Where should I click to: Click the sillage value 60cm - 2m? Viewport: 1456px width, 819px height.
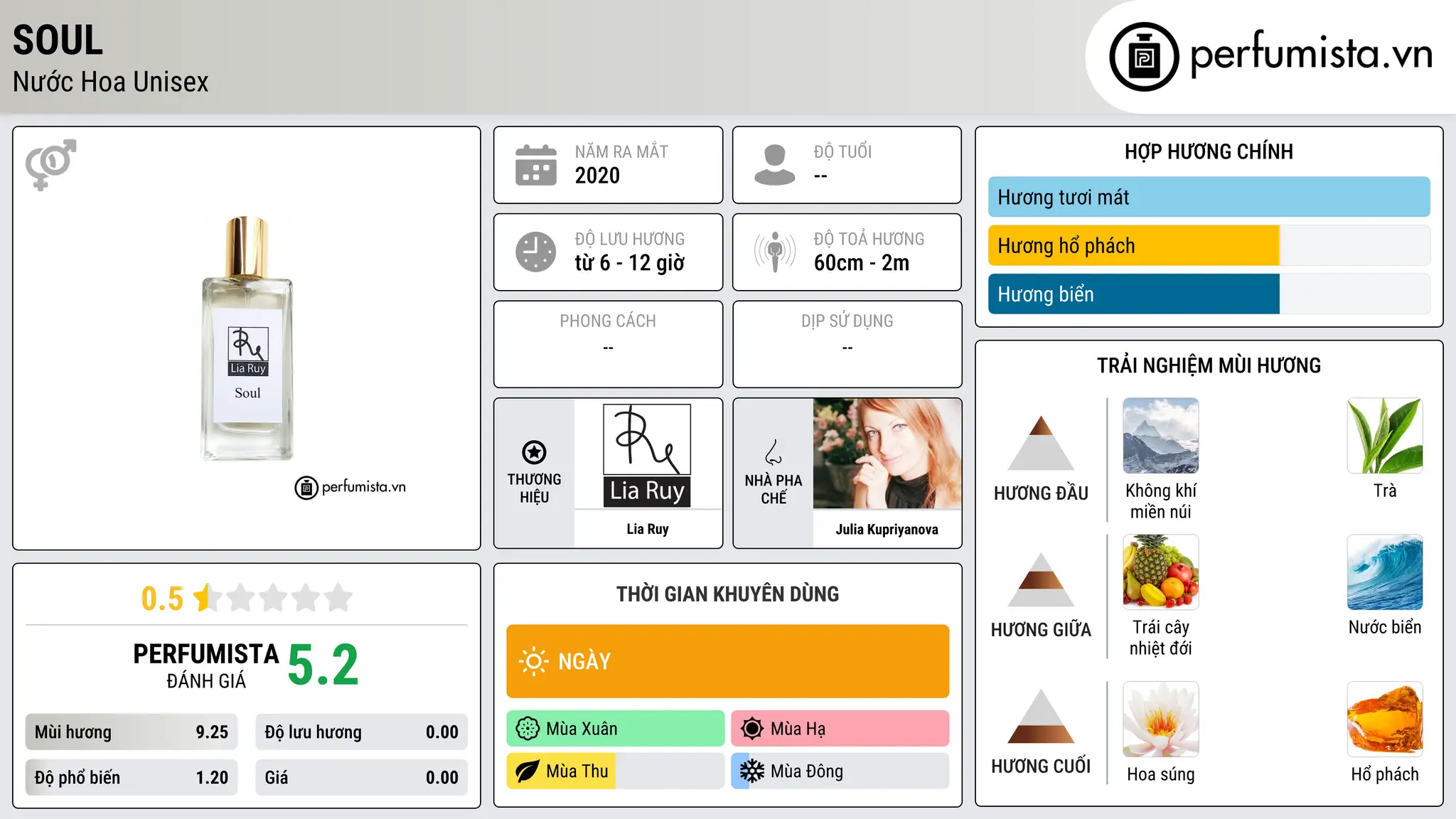click(x=862, y=263)
